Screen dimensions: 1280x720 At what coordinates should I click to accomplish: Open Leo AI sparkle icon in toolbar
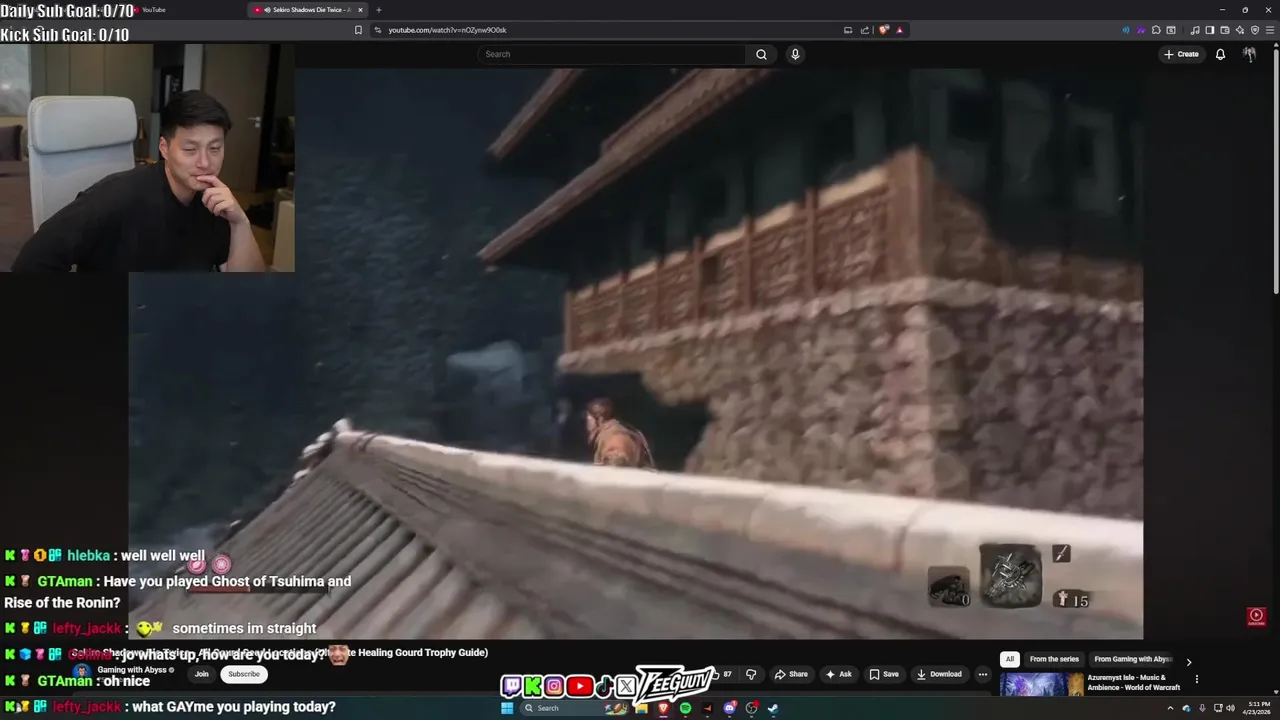pyautogui.click(x=1240, y=30)
